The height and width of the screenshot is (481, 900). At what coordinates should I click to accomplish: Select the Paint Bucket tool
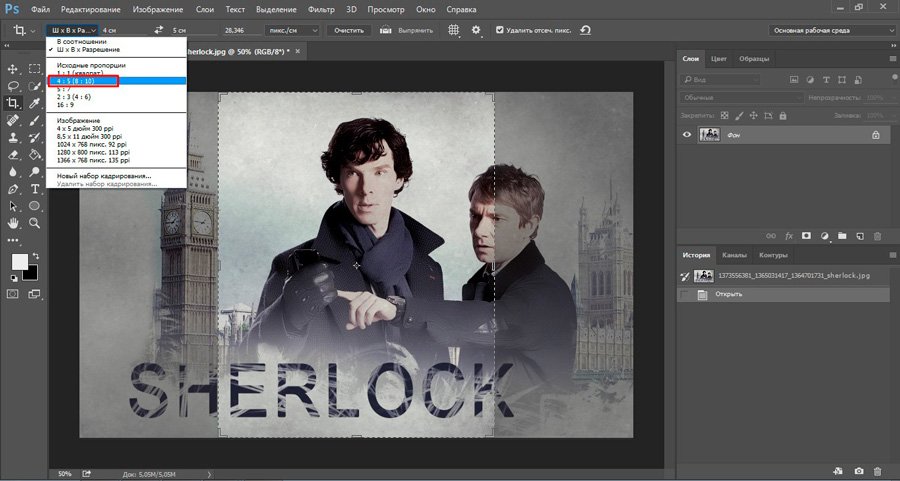[x=34, y=155]
